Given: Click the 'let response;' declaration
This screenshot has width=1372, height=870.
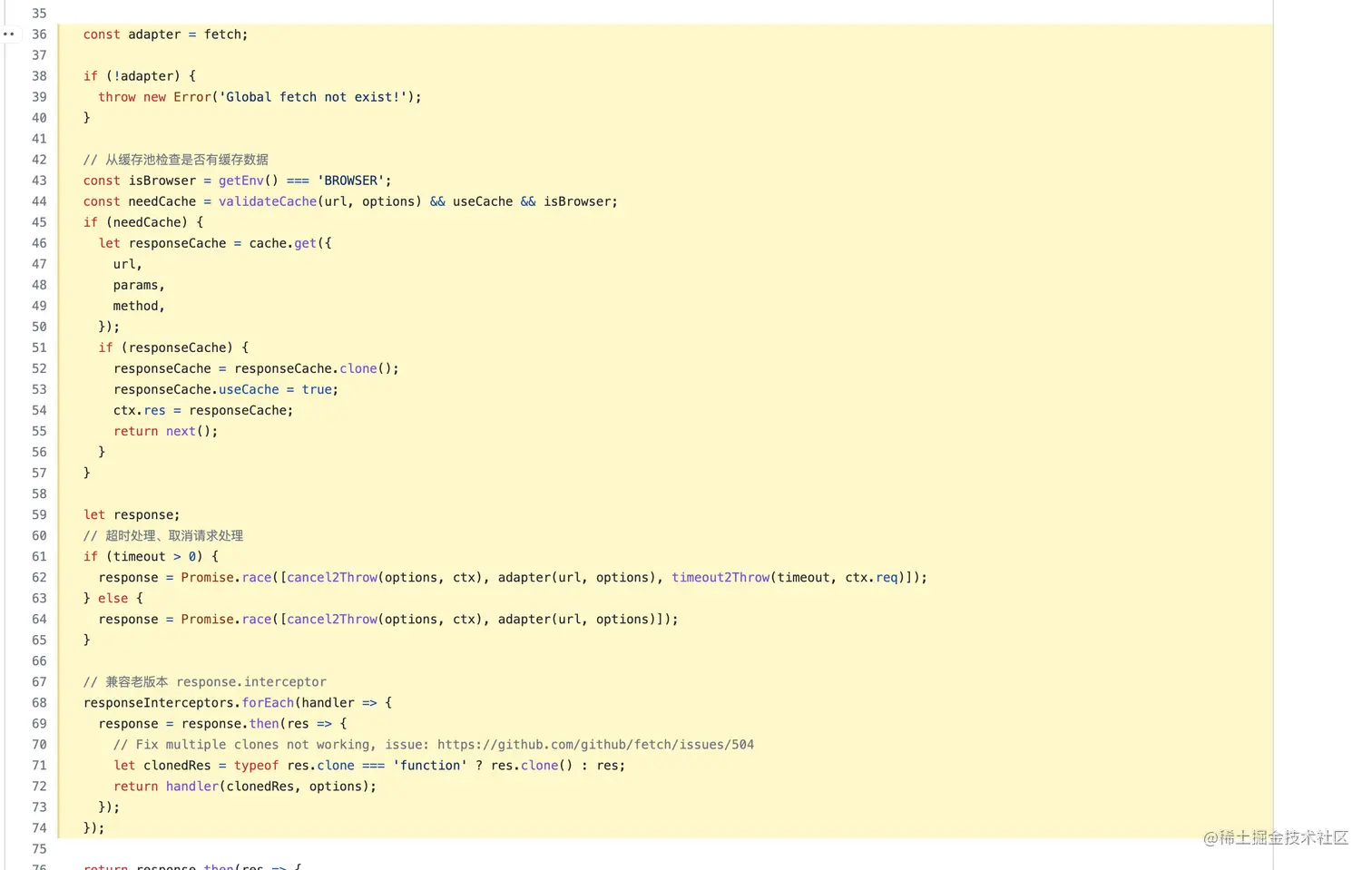Looking at the screenshot, I should [132, 514].
